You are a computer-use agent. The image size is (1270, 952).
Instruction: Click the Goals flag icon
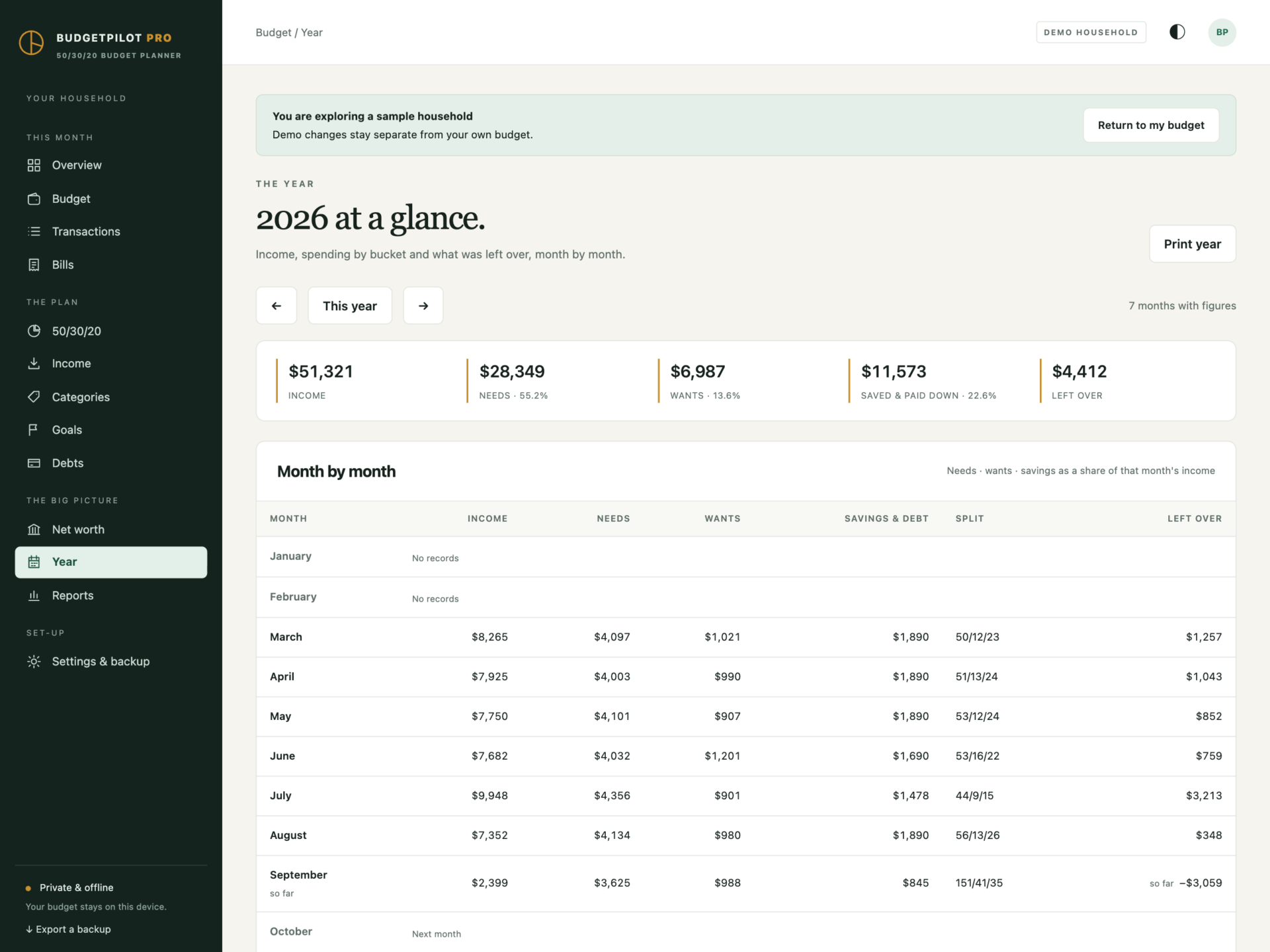click(34, 430)
